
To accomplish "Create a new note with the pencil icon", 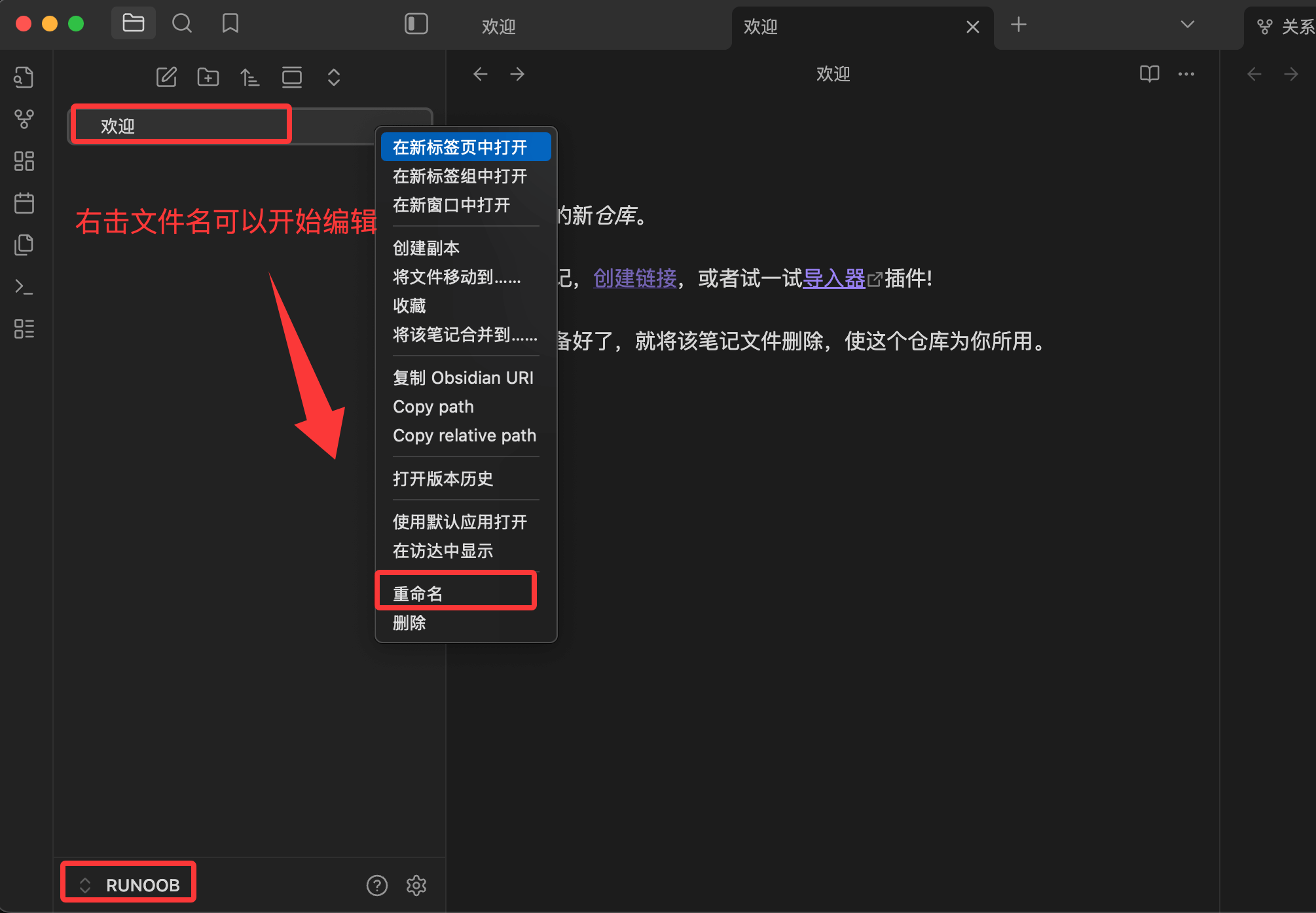I will [x=166, y=77].
